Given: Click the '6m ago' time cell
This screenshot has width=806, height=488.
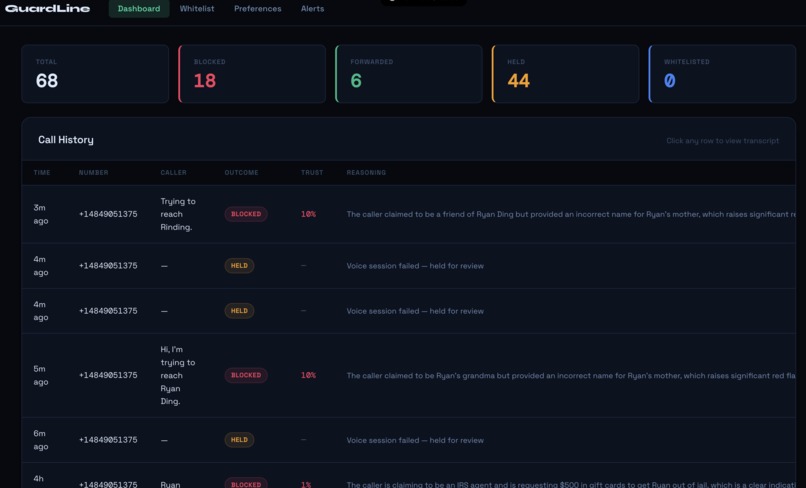Looking at the screenshot, I should [x=41, y=440].
